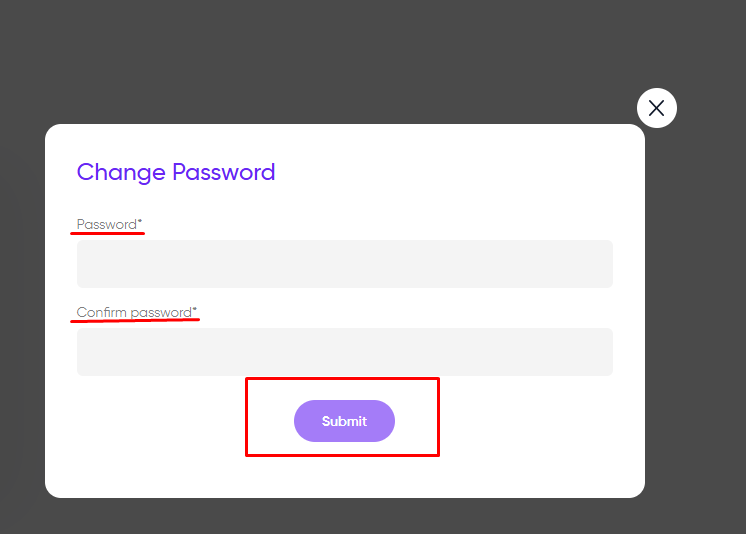746x534 pixels.
Task: Focus the Confirm password input field
Action: pos(345,352)
